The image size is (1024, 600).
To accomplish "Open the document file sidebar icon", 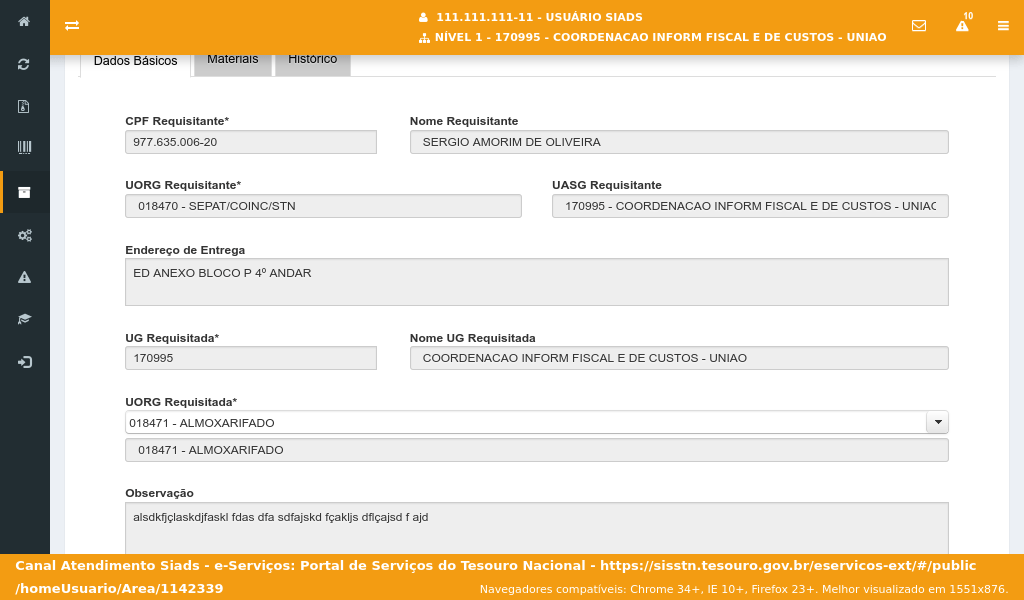I will [x=24, y=106].
